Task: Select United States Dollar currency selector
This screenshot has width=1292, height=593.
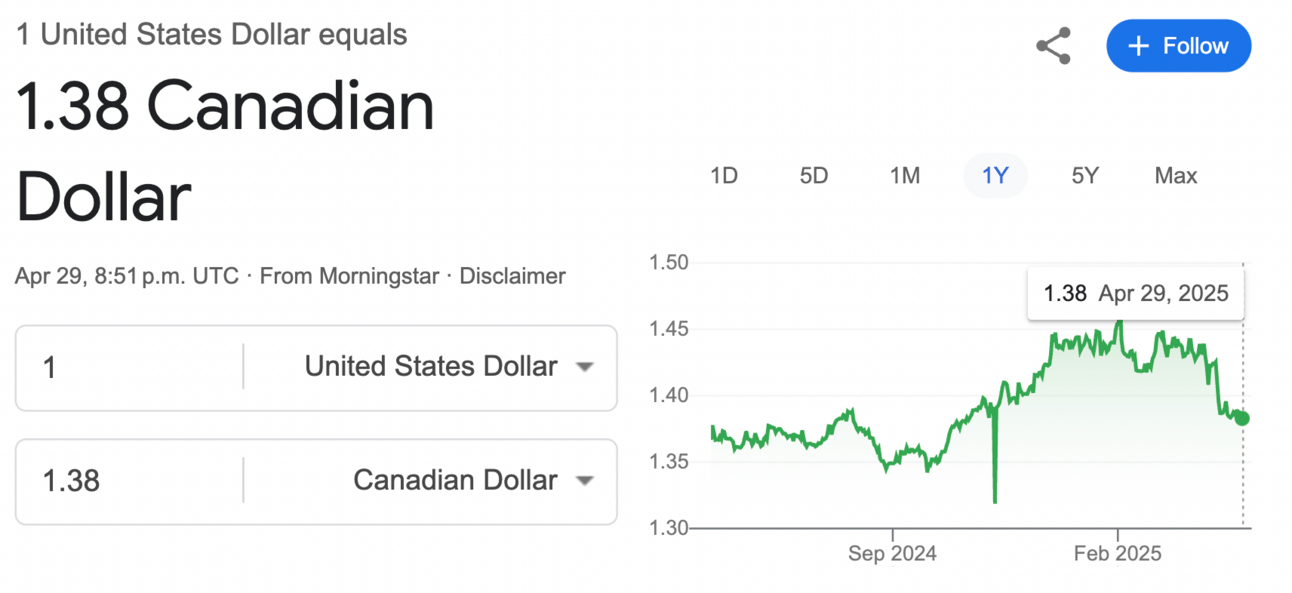Action: [430, 367]
